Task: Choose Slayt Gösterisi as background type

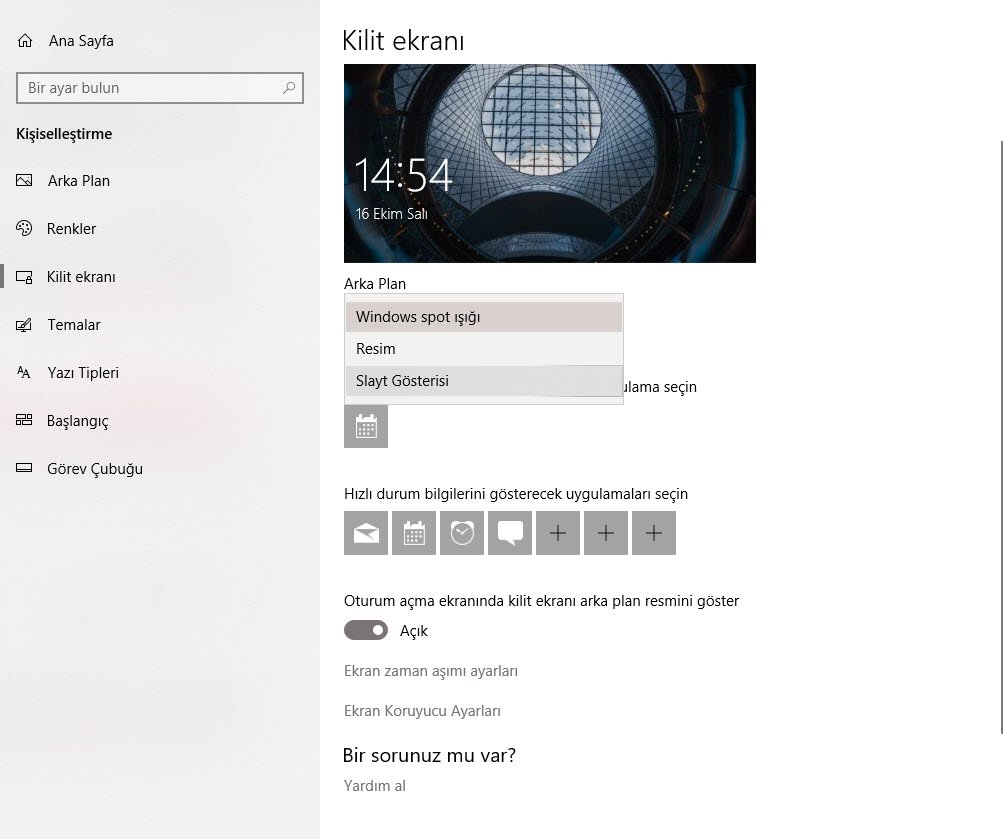Action: [x=402, y=380]
